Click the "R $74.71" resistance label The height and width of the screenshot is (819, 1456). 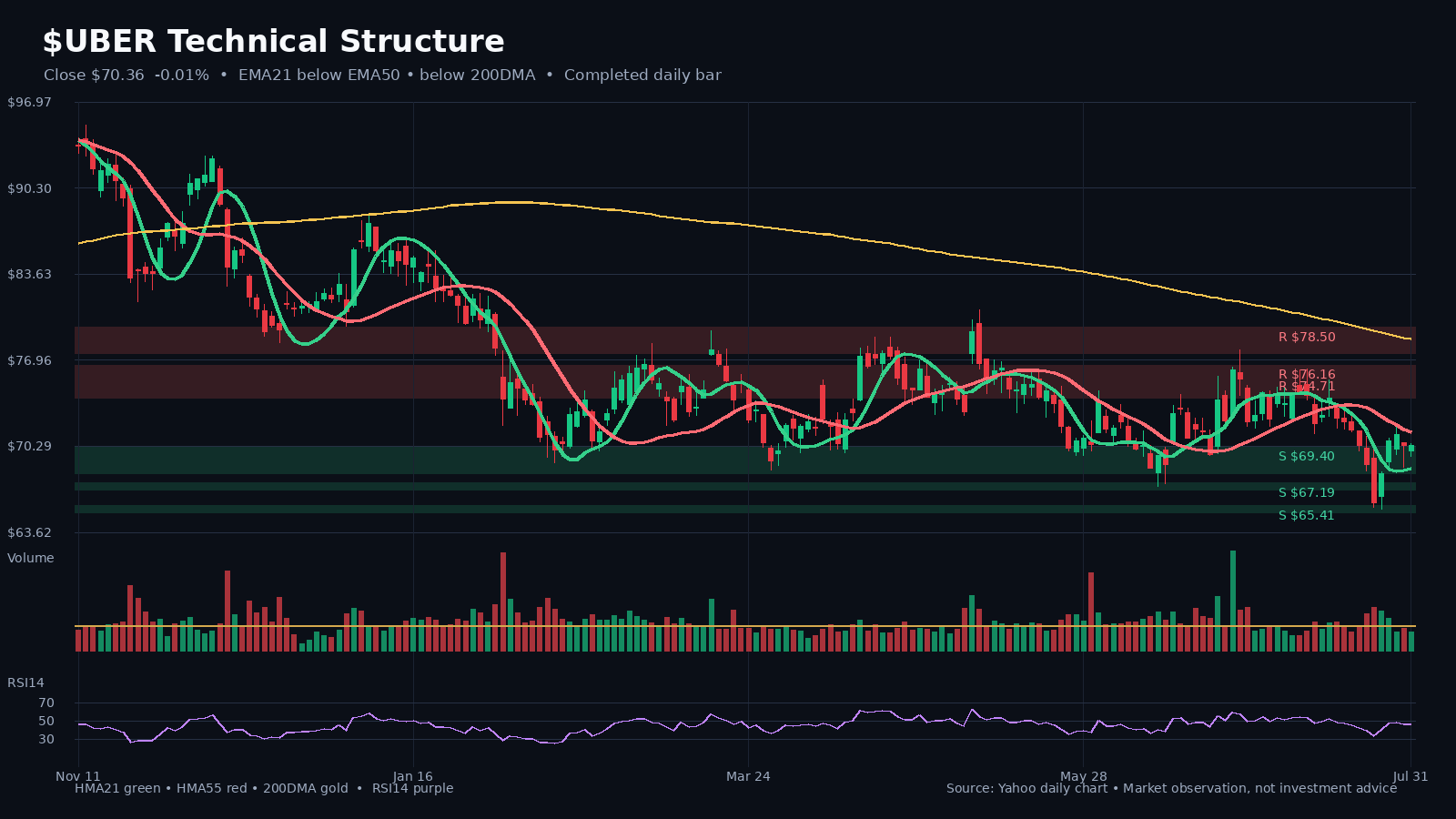[x=1307, y=387]
